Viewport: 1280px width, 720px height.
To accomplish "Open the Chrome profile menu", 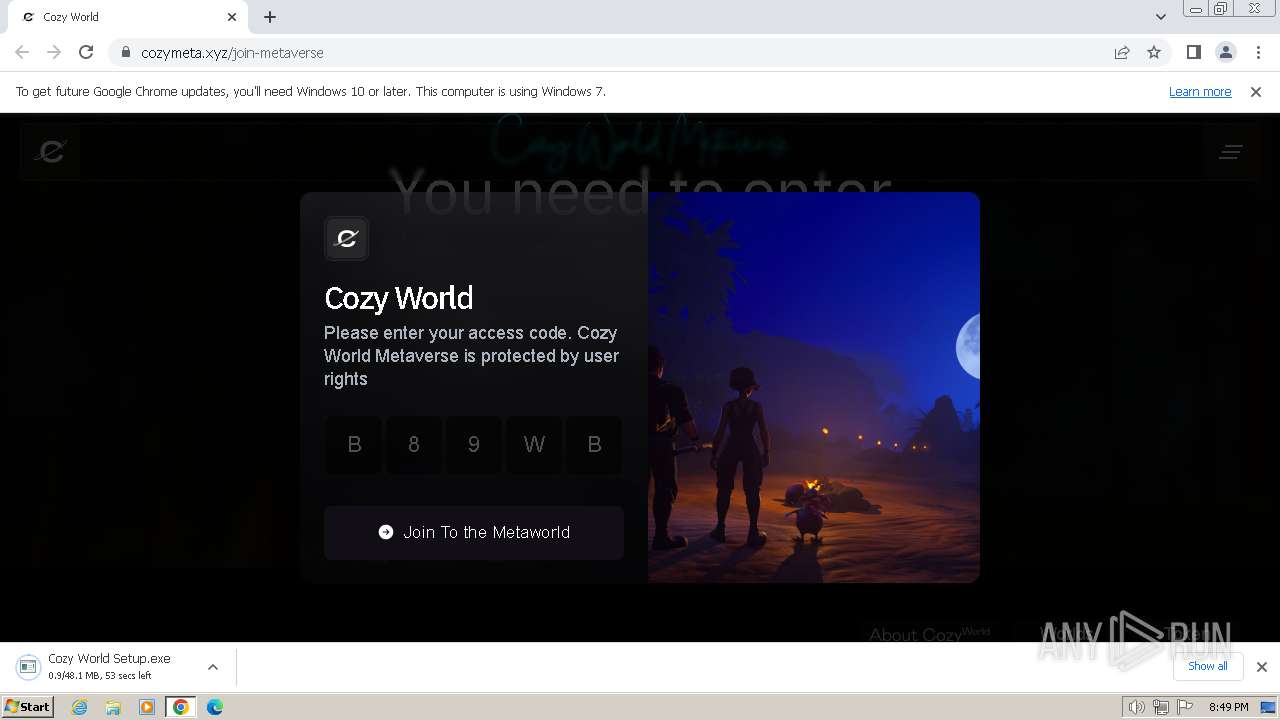I will tap(1225, 52).
